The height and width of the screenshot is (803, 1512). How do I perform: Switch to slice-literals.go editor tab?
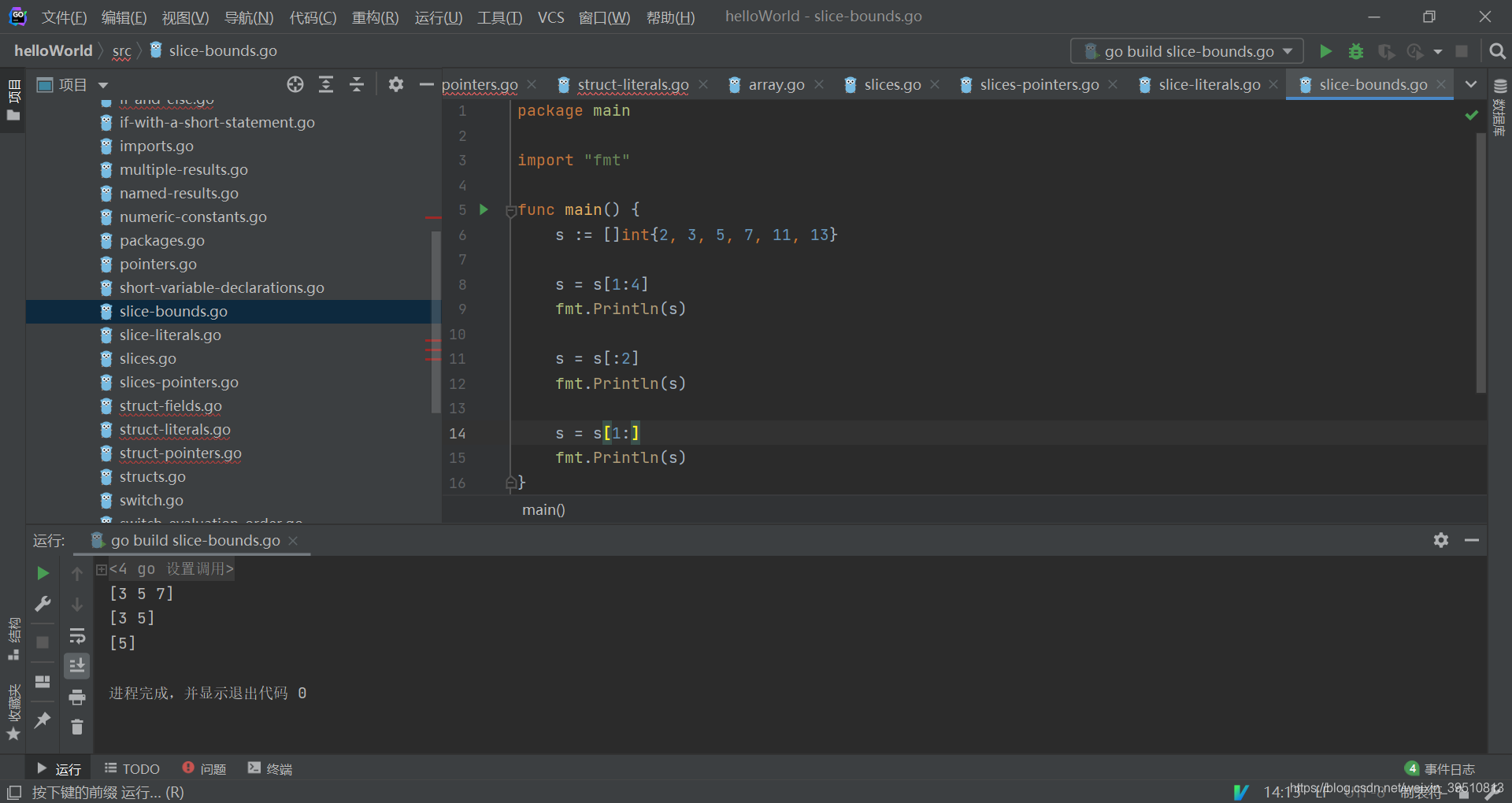(1209, 84)
